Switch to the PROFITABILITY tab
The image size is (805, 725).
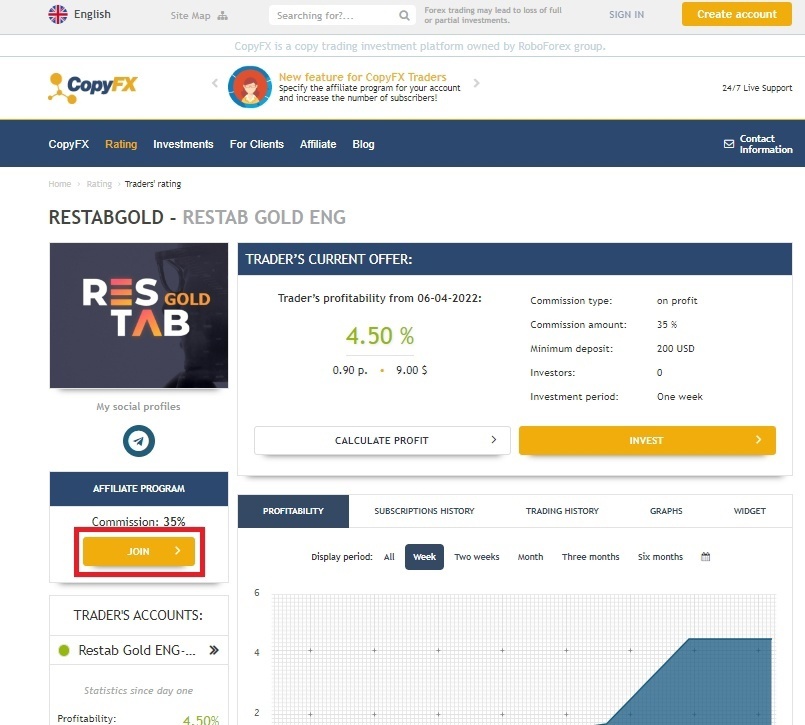293,511
